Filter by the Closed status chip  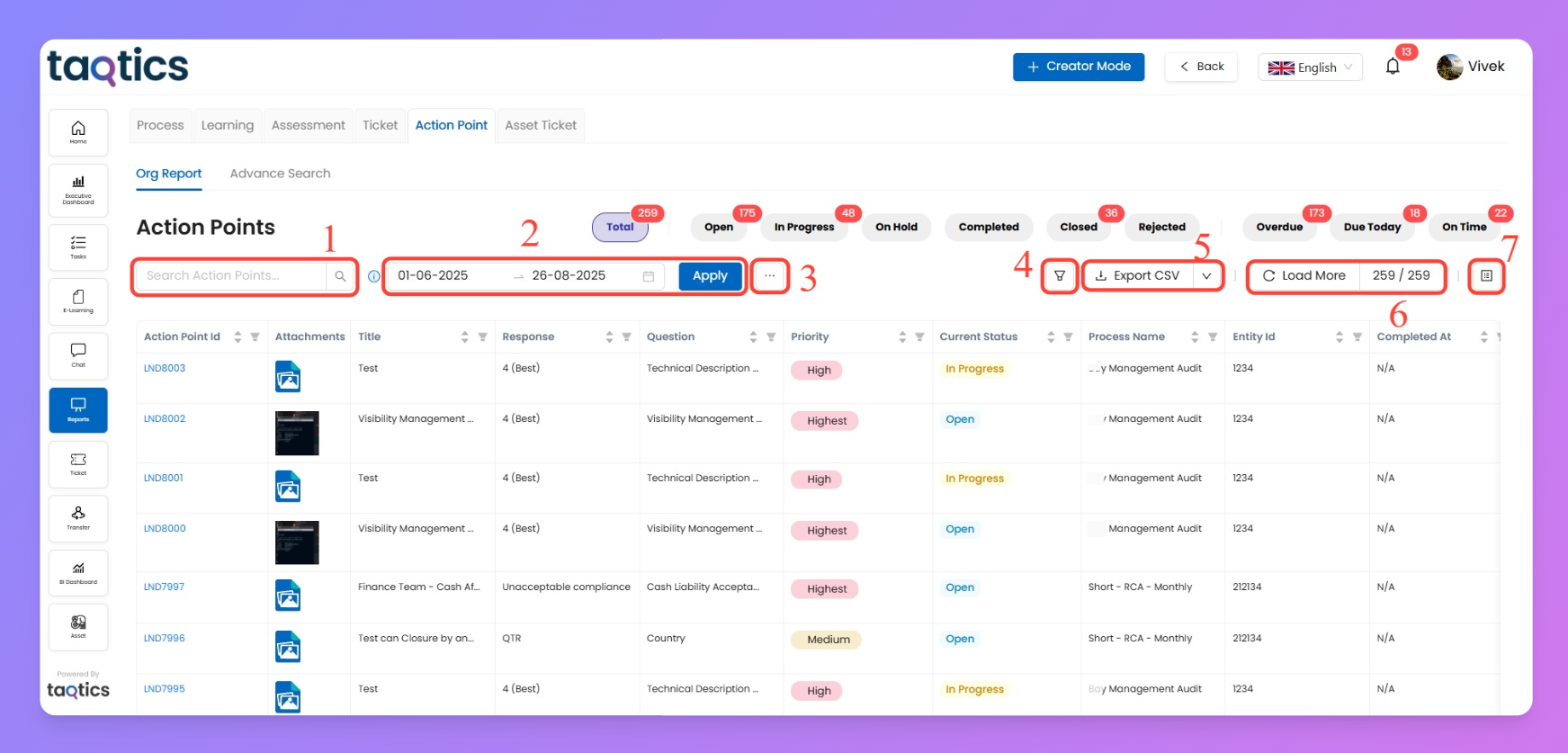point(1079,227)
